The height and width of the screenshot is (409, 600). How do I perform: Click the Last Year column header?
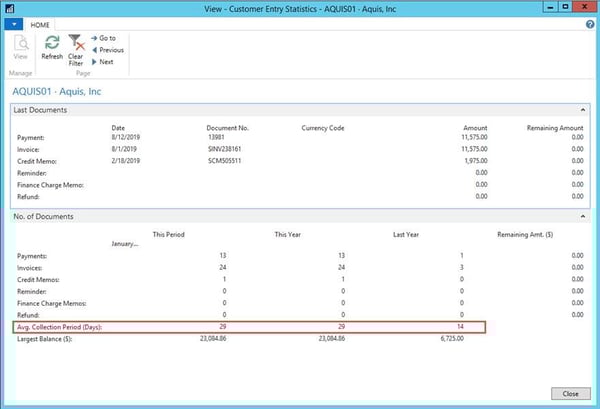406,235
